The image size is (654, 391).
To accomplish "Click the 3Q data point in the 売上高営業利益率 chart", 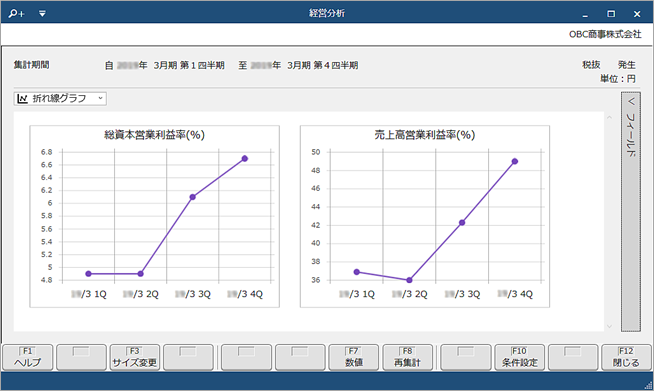I will click(x=462, y=223).
